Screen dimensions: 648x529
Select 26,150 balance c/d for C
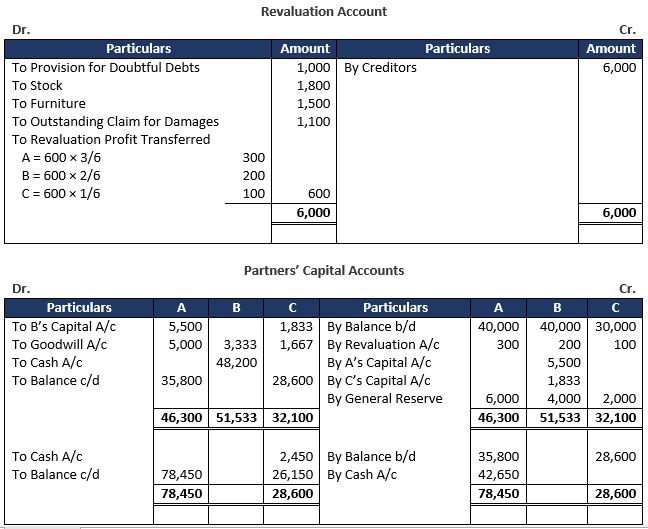(x=293, y=474)
